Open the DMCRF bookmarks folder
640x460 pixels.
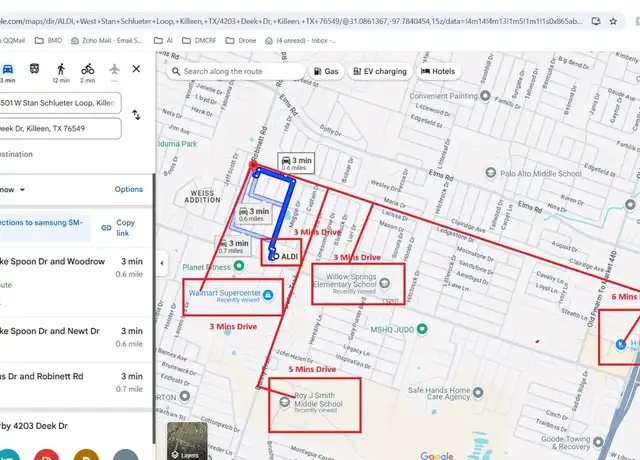199,40
